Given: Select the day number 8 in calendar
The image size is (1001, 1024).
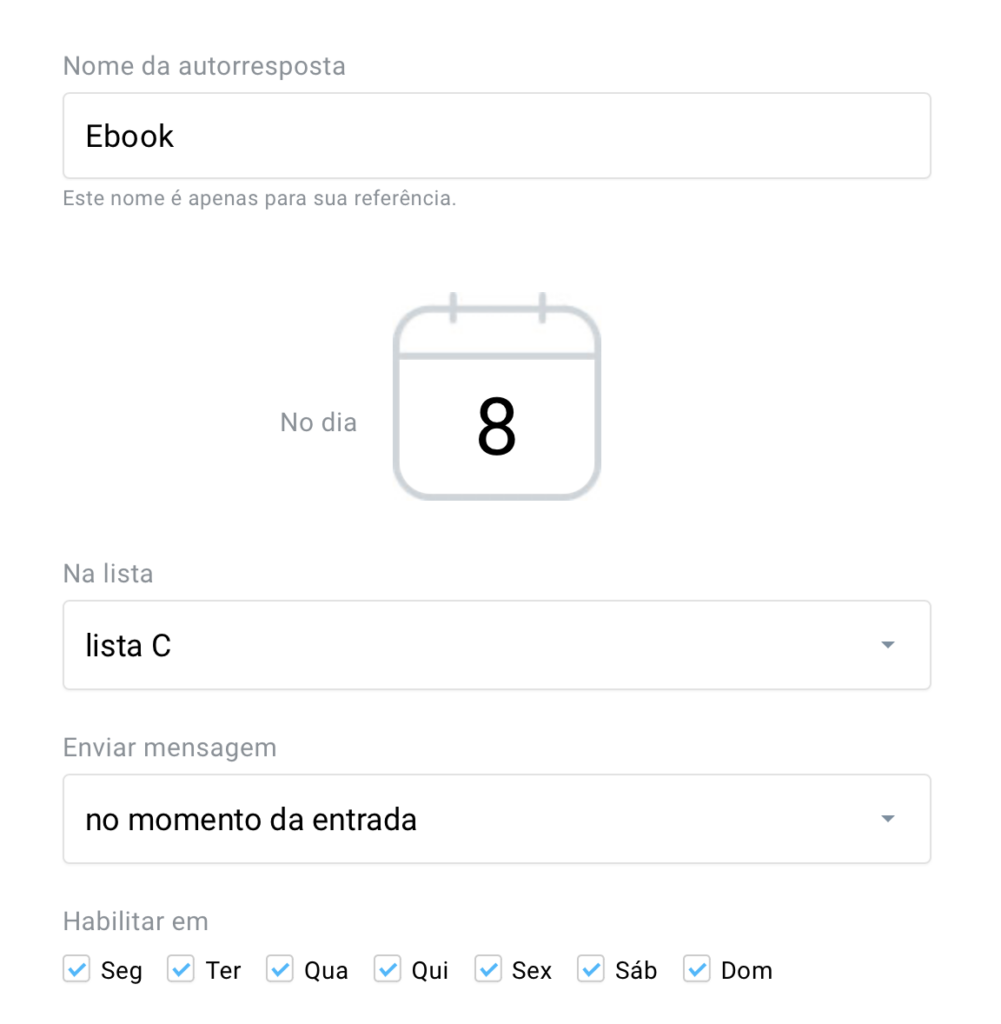Looking at the screenshot, I should (496, 426).
